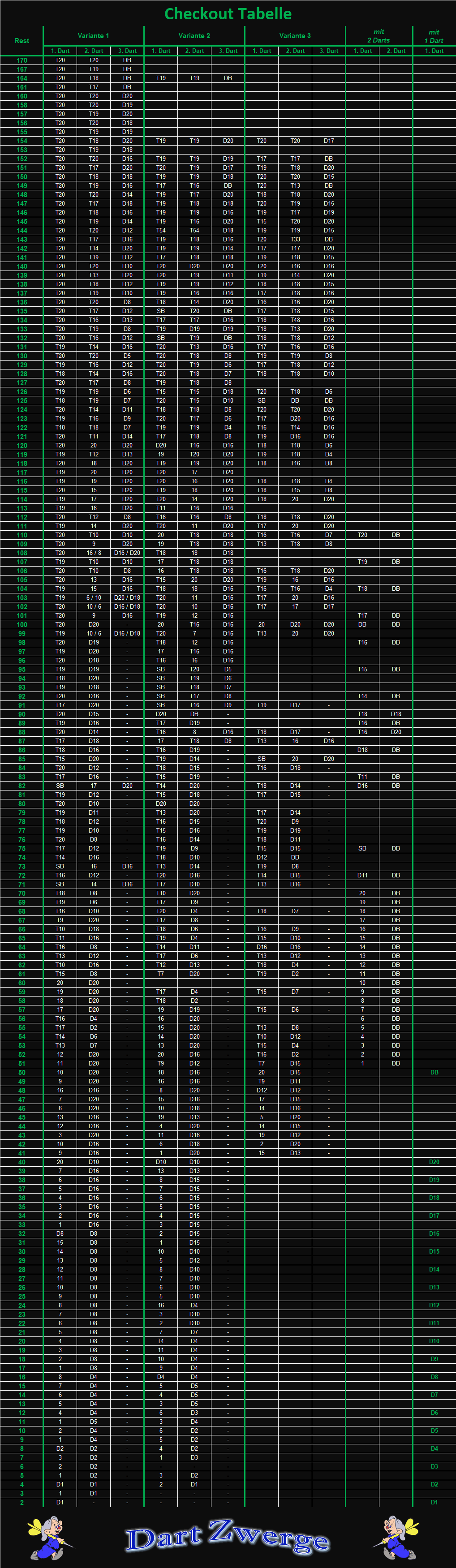The height and width of the screenshot is (1568, 456).
Task: Click the 'D20 / D18' cell in the Rest 103 row
Action: [x=127, y=598]
